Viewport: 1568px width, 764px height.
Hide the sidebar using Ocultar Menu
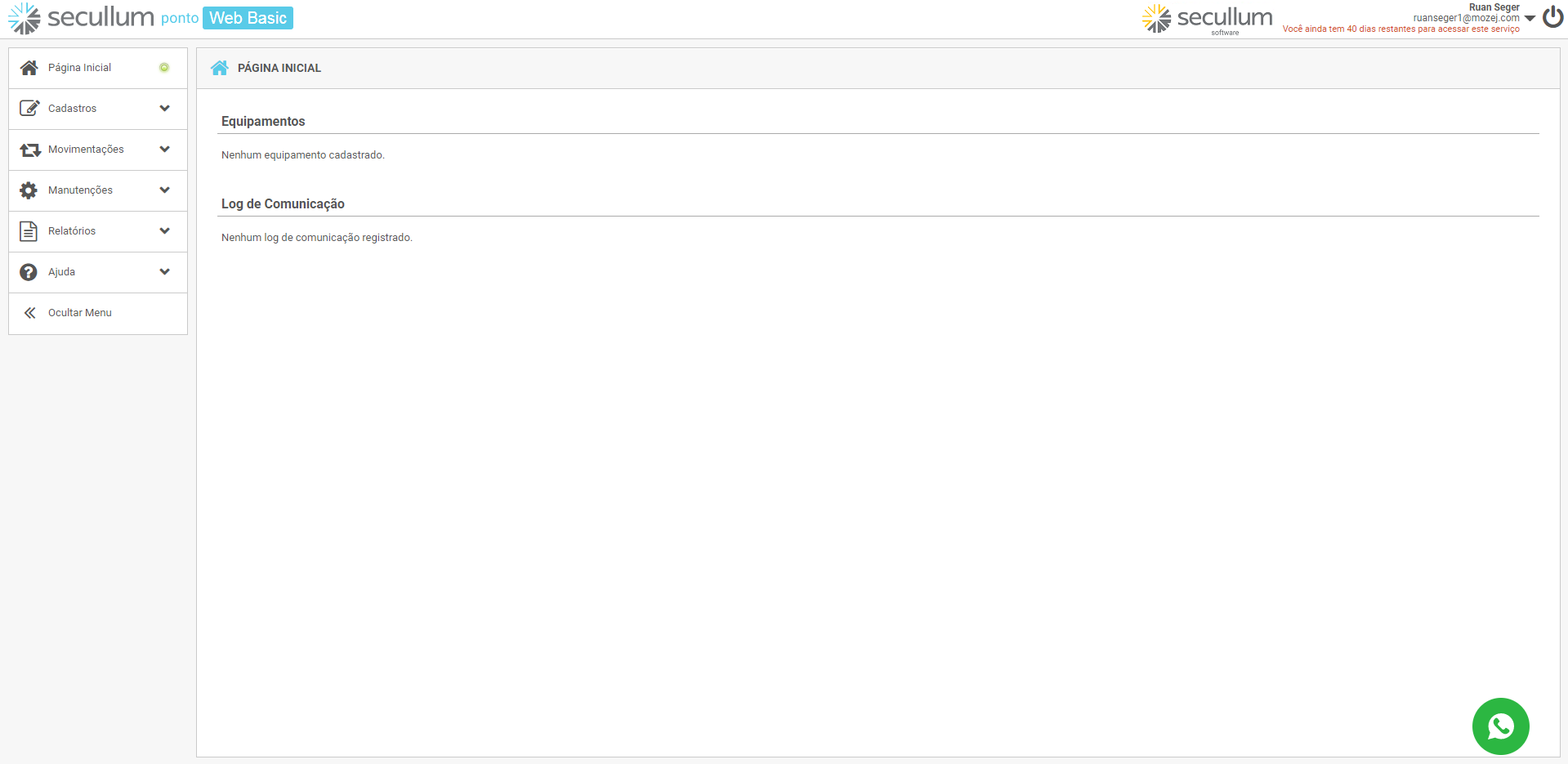tap(79, 313)
